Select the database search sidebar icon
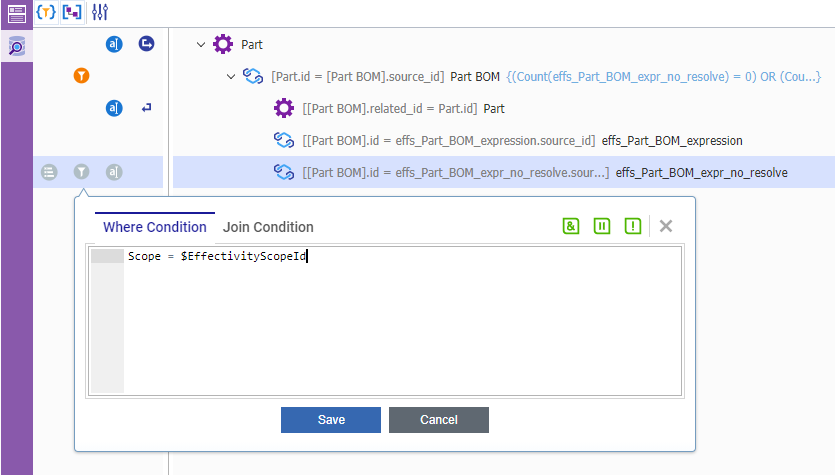 17,46
